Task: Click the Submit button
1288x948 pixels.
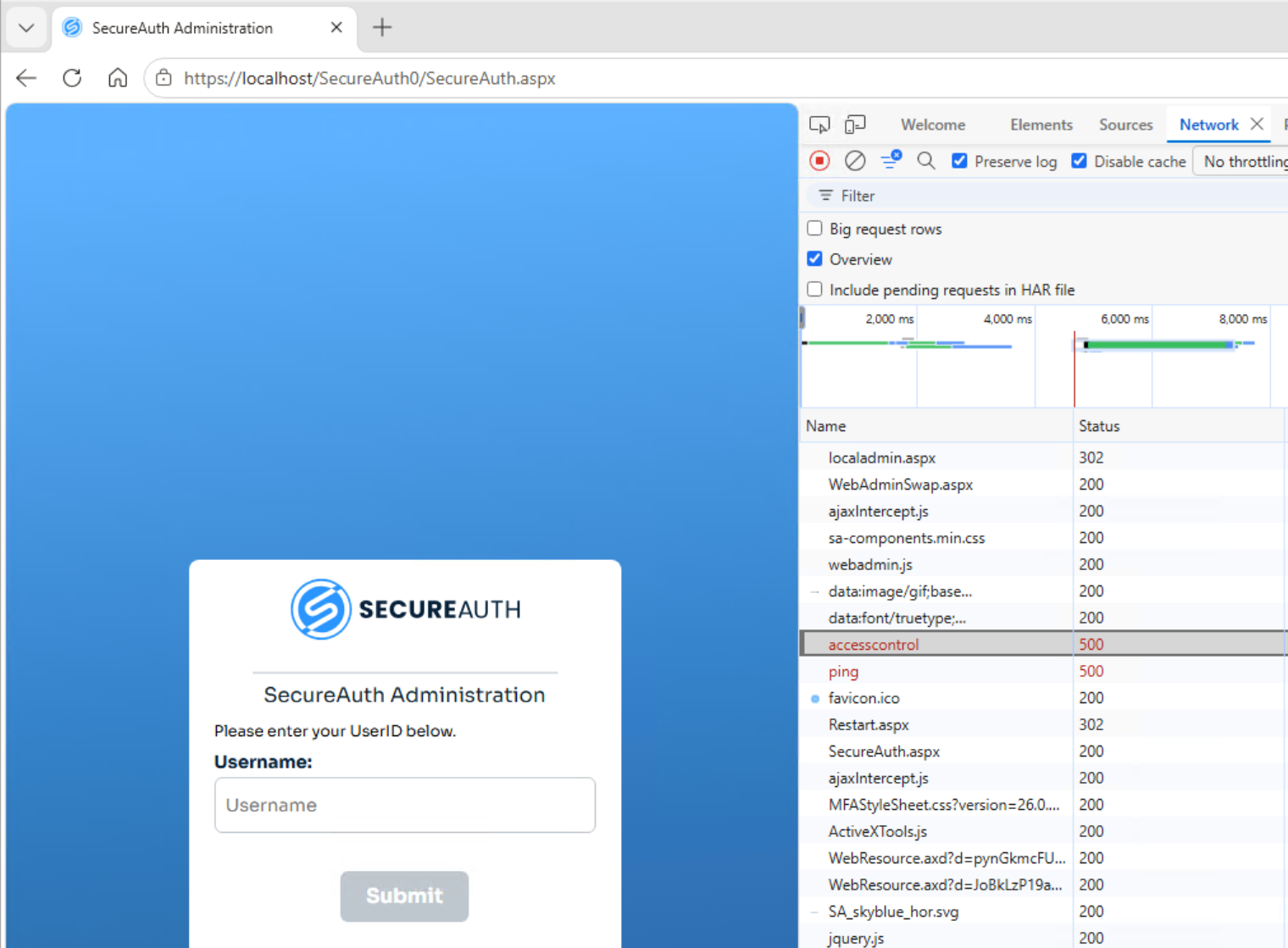Action: click(404, 895)
